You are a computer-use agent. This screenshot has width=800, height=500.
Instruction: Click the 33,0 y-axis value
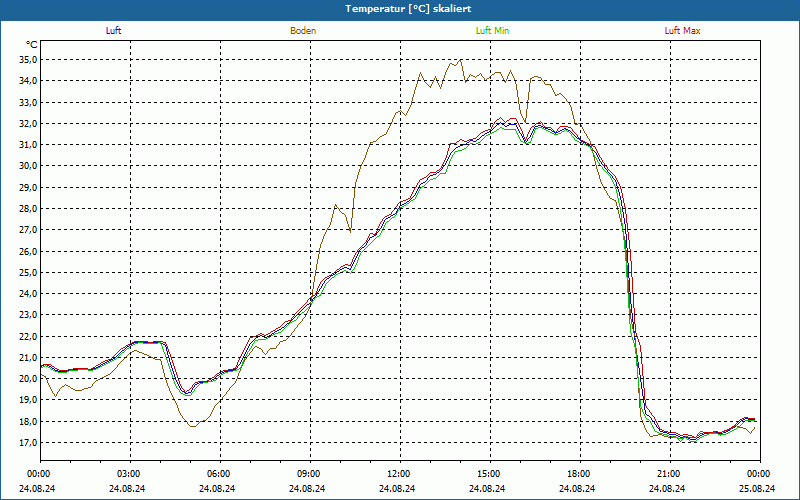(x=29, y=102)
